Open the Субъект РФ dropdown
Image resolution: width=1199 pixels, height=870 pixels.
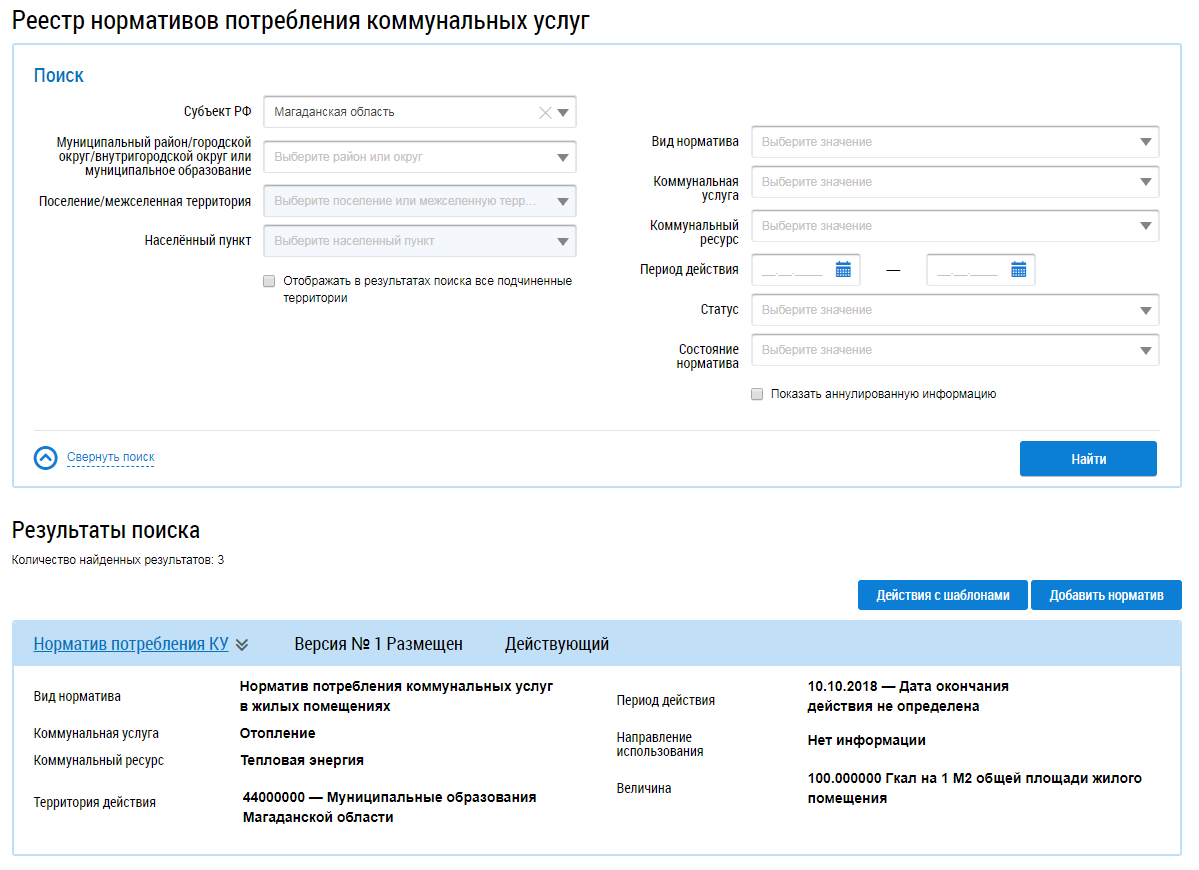[563, 113]
